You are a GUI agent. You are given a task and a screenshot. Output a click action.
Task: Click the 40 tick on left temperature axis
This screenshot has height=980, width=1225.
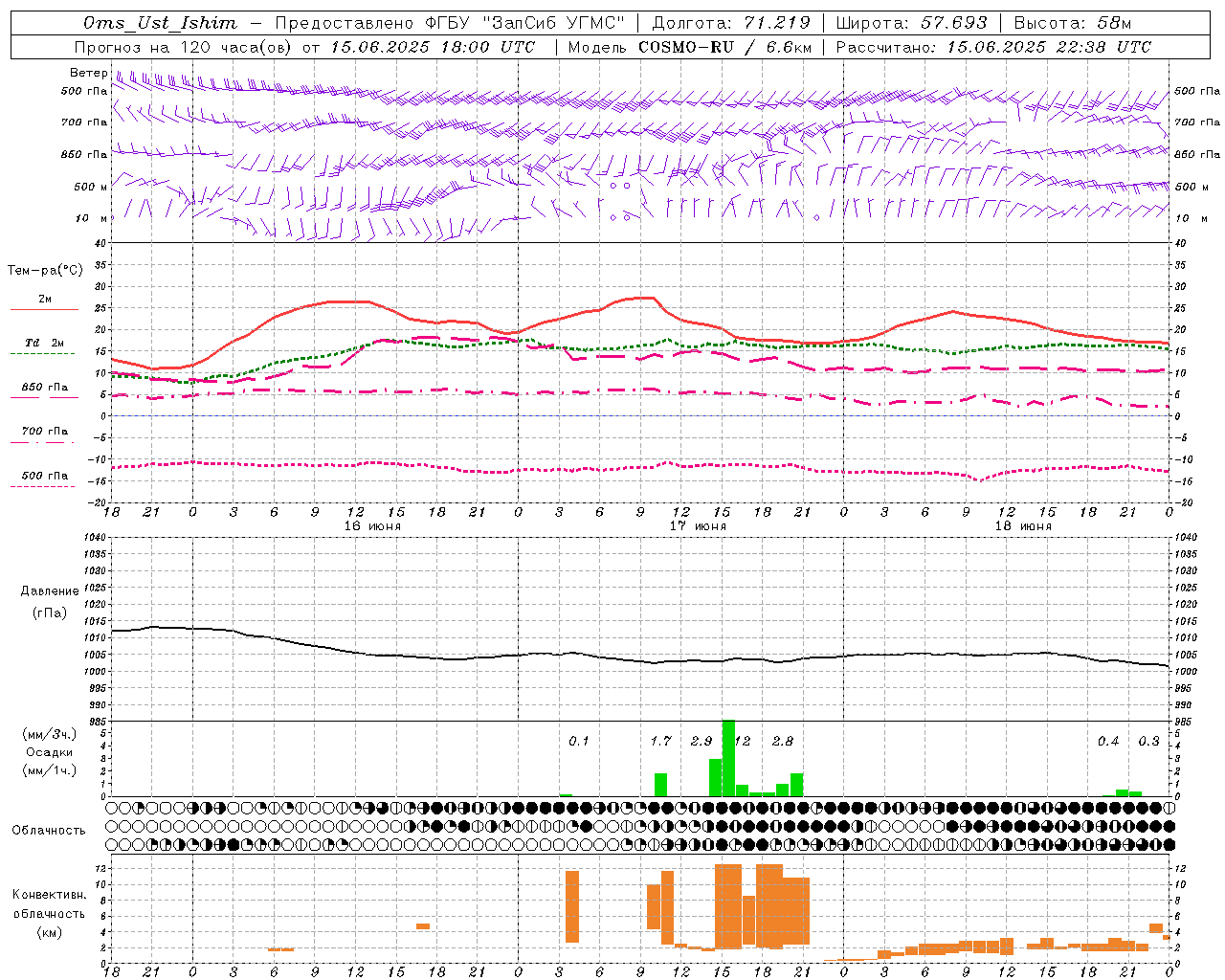click(x=100, y=243)
